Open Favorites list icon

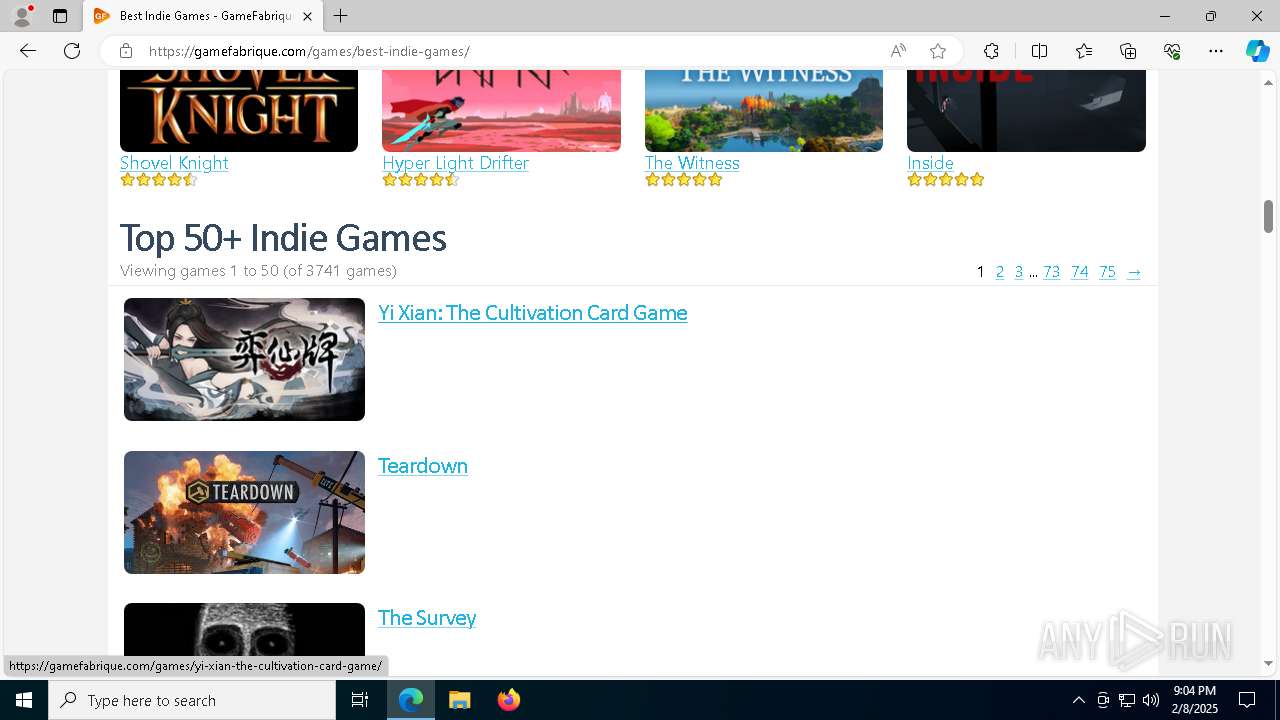pos(1084,51)
